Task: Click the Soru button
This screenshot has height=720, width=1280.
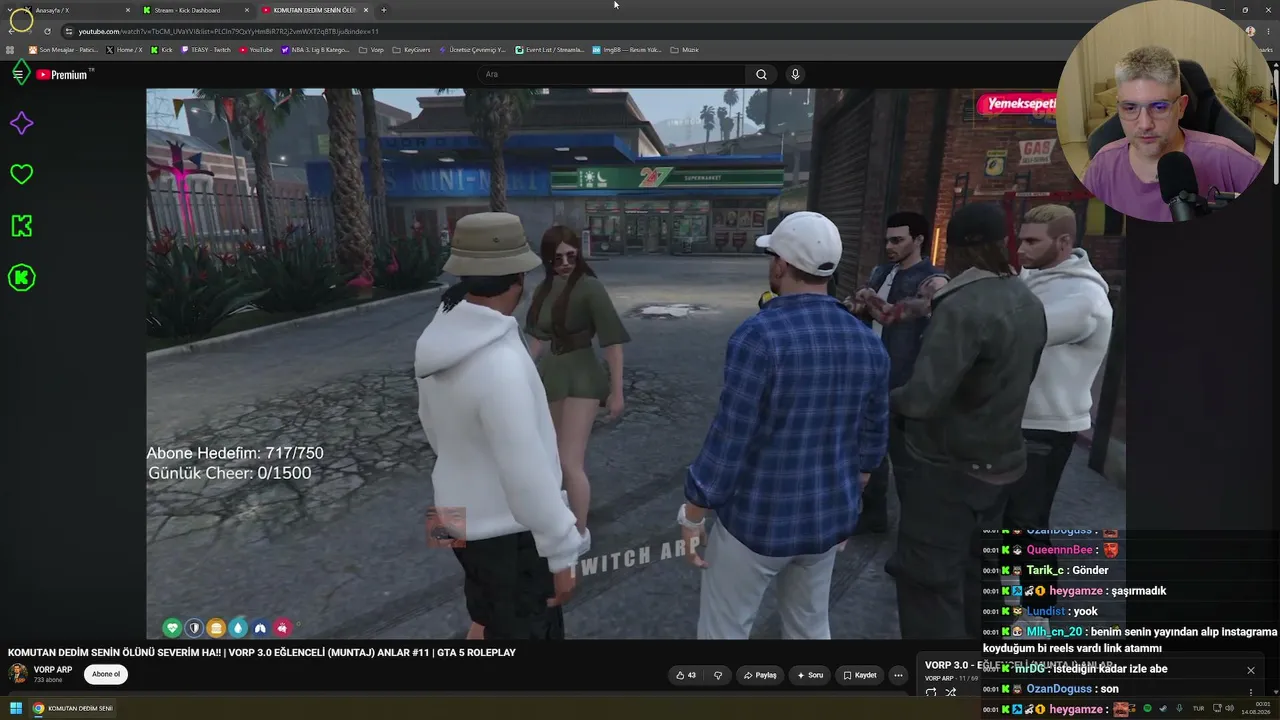Action: click(810, 675)
